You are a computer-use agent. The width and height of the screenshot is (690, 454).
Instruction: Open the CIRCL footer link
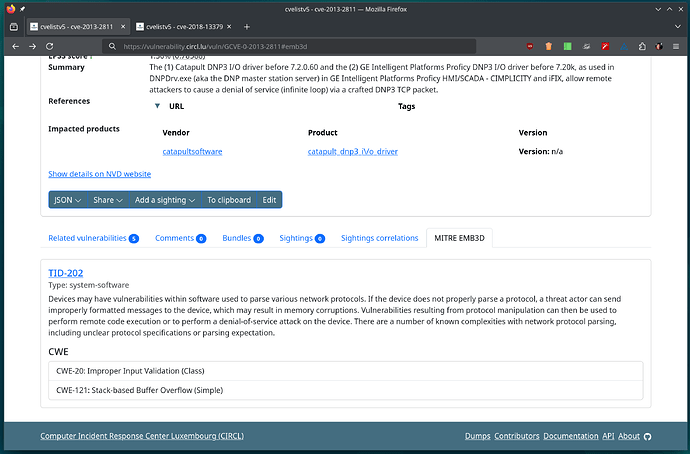click(142, 436)
